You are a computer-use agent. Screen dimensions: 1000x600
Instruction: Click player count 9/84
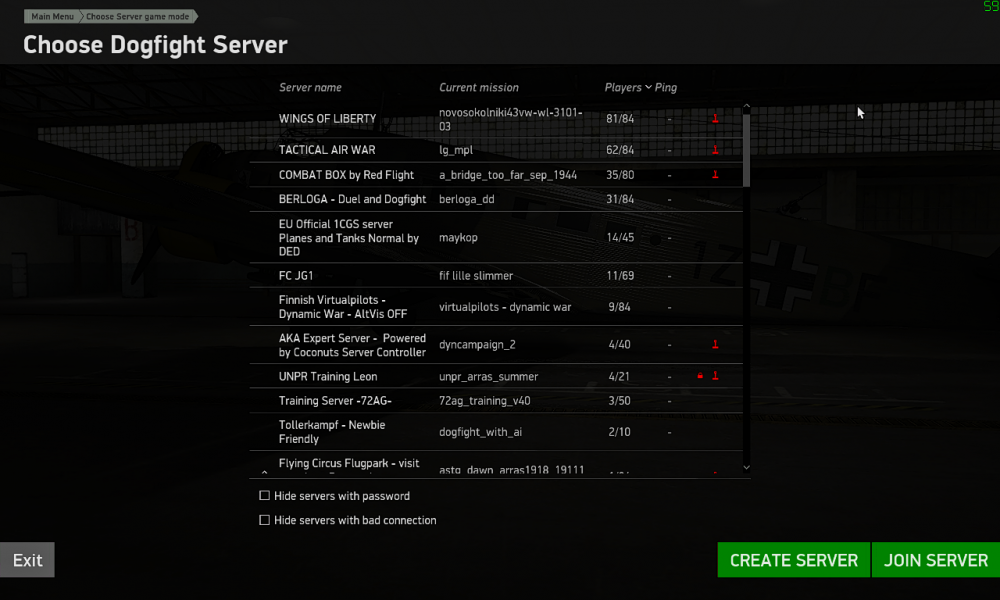[619, 307]
